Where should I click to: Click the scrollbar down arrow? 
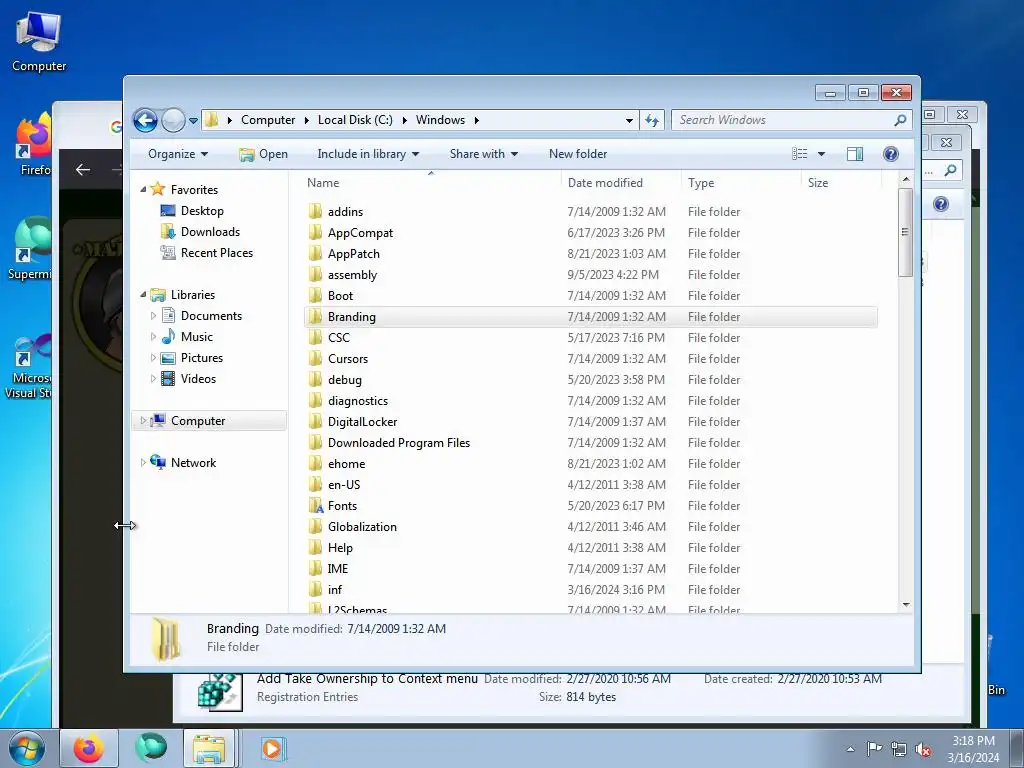click(905, 605)
